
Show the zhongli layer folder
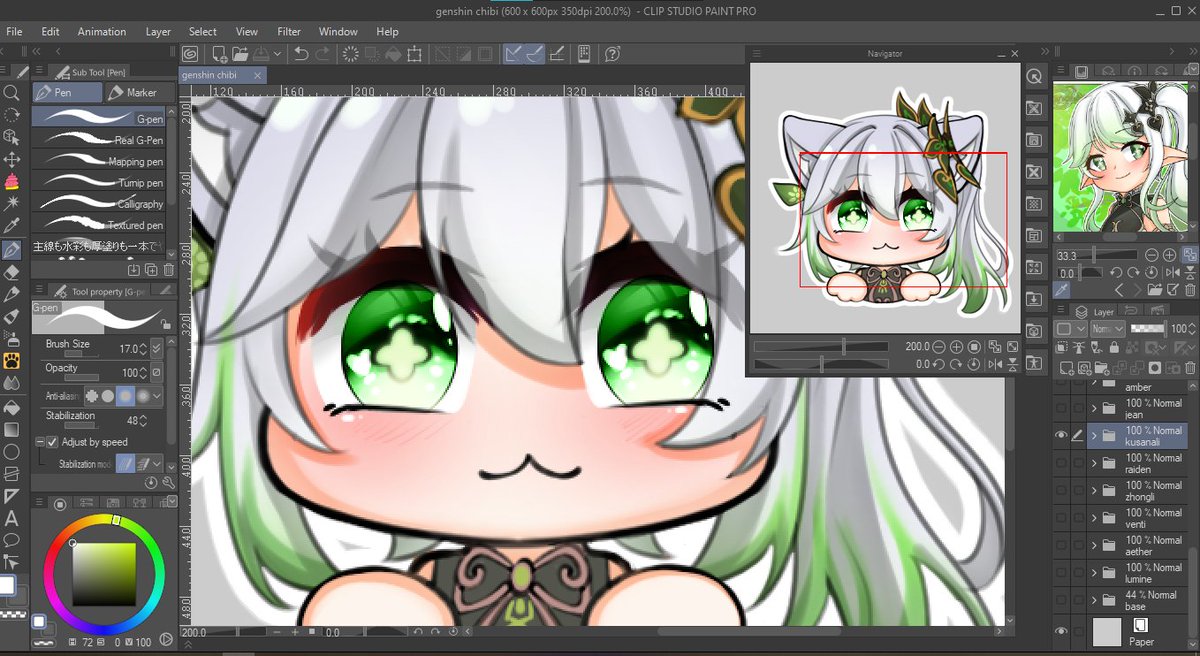click(1061, 490)
